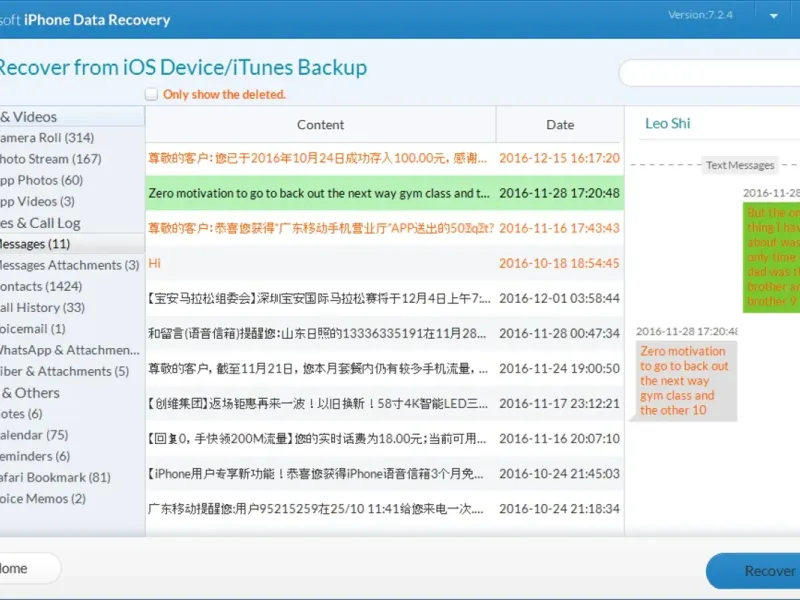Viewport: 800px width, 600px height.
Task: Click the Content column header
Action: click(x=320, y=124)
